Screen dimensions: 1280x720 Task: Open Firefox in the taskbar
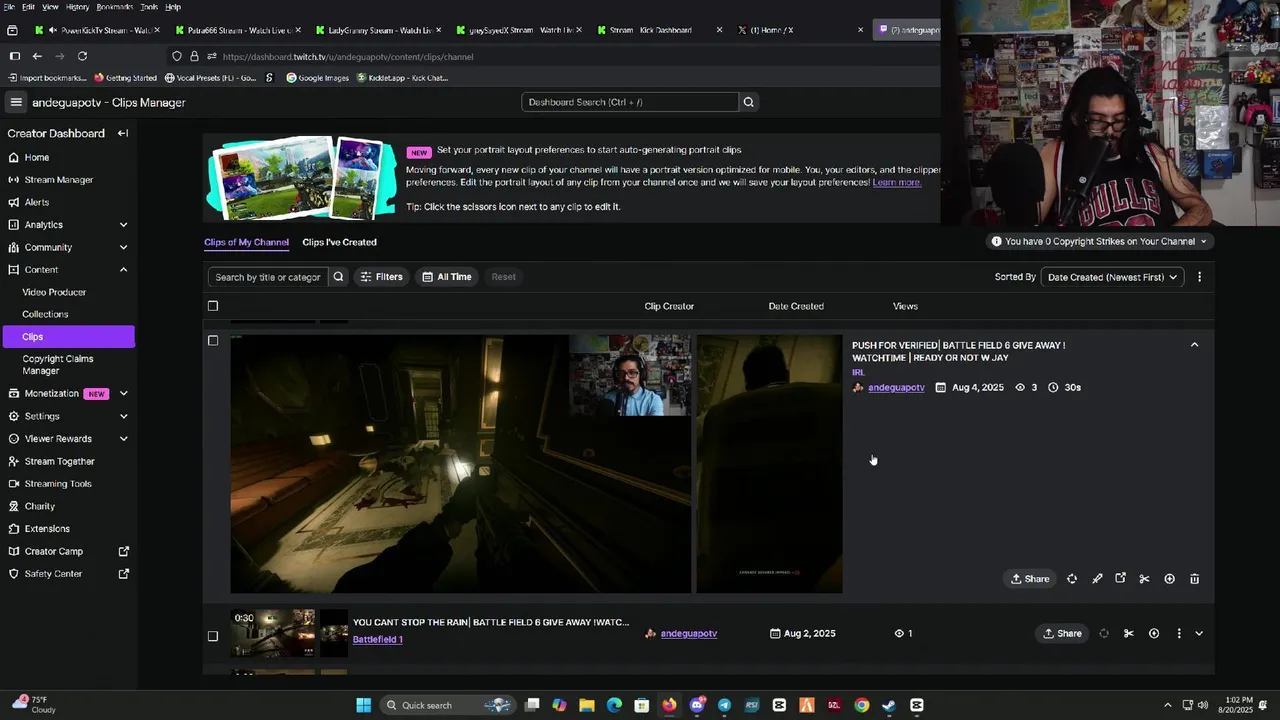click(x=669, y=705)
